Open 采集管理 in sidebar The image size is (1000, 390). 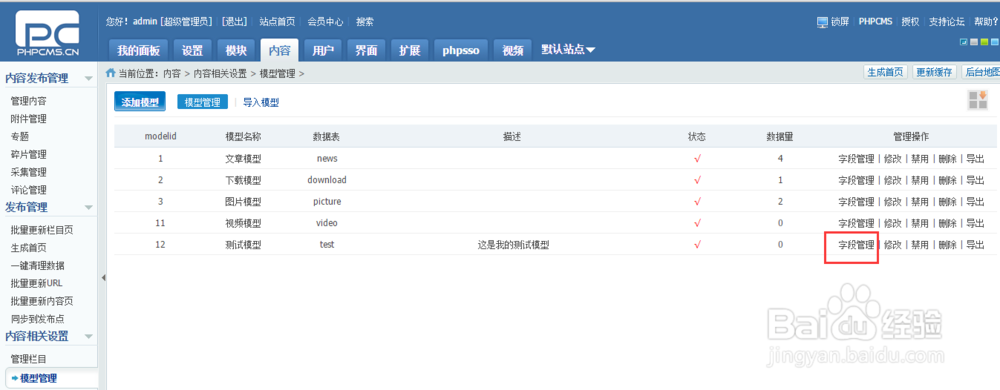[x=29, y=172]
